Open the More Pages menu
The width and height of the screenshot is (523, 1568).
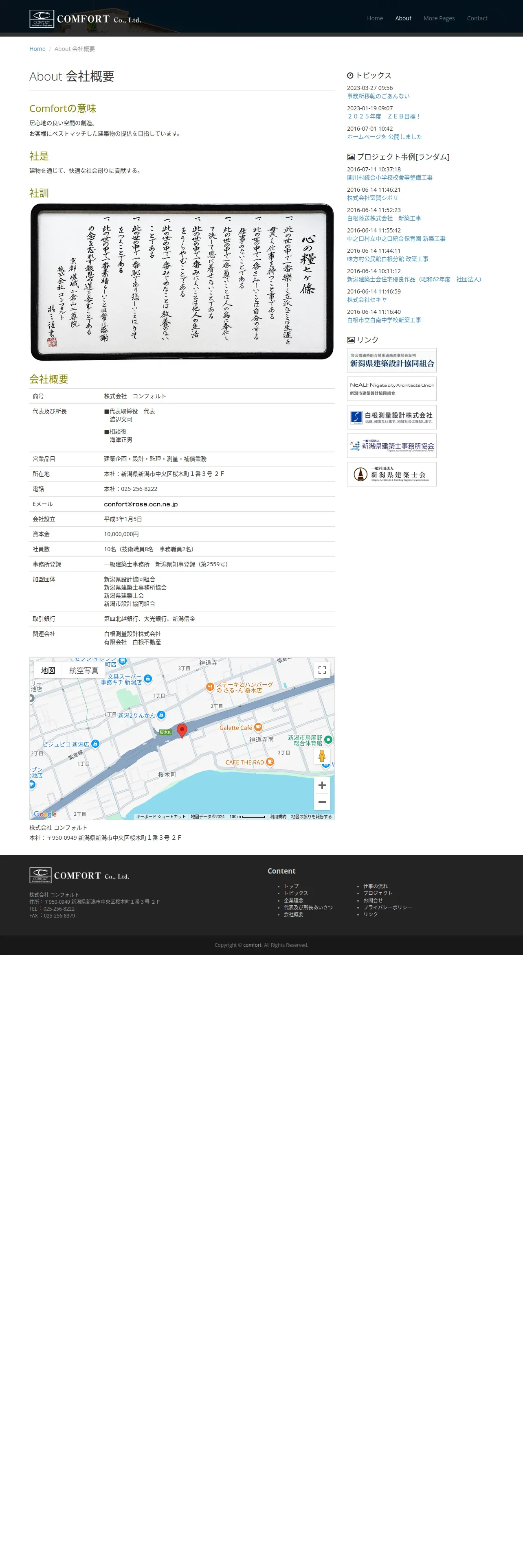pos(439,18)
